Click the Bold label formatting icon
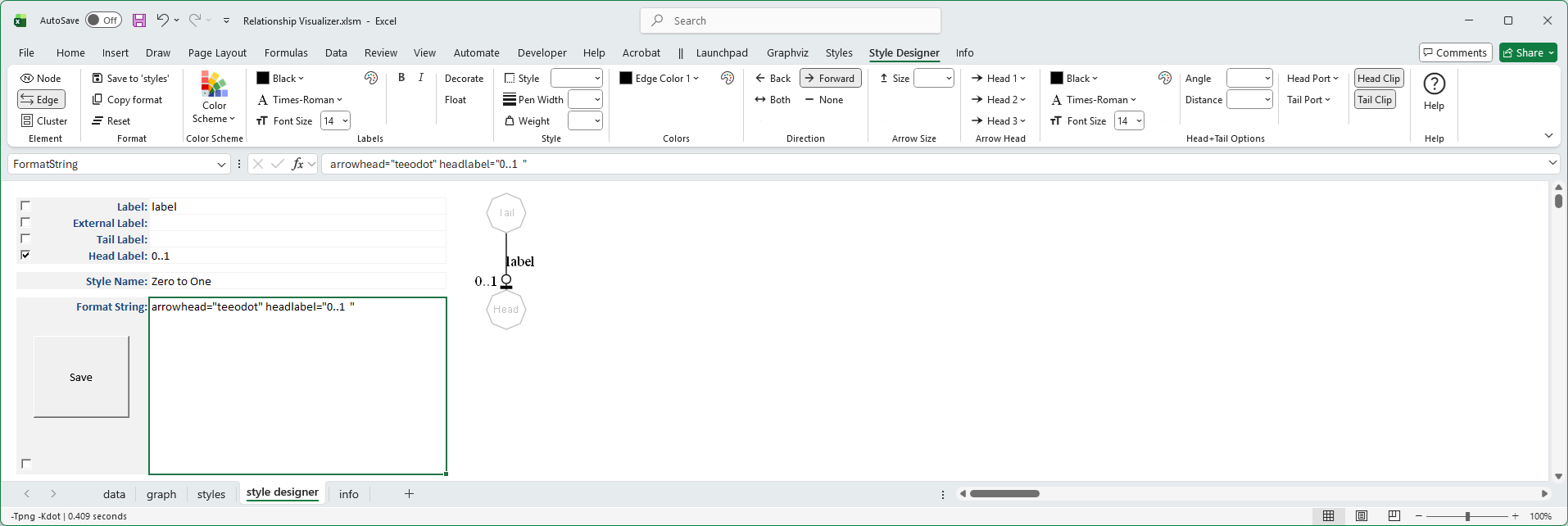 [x=401, y=78]
